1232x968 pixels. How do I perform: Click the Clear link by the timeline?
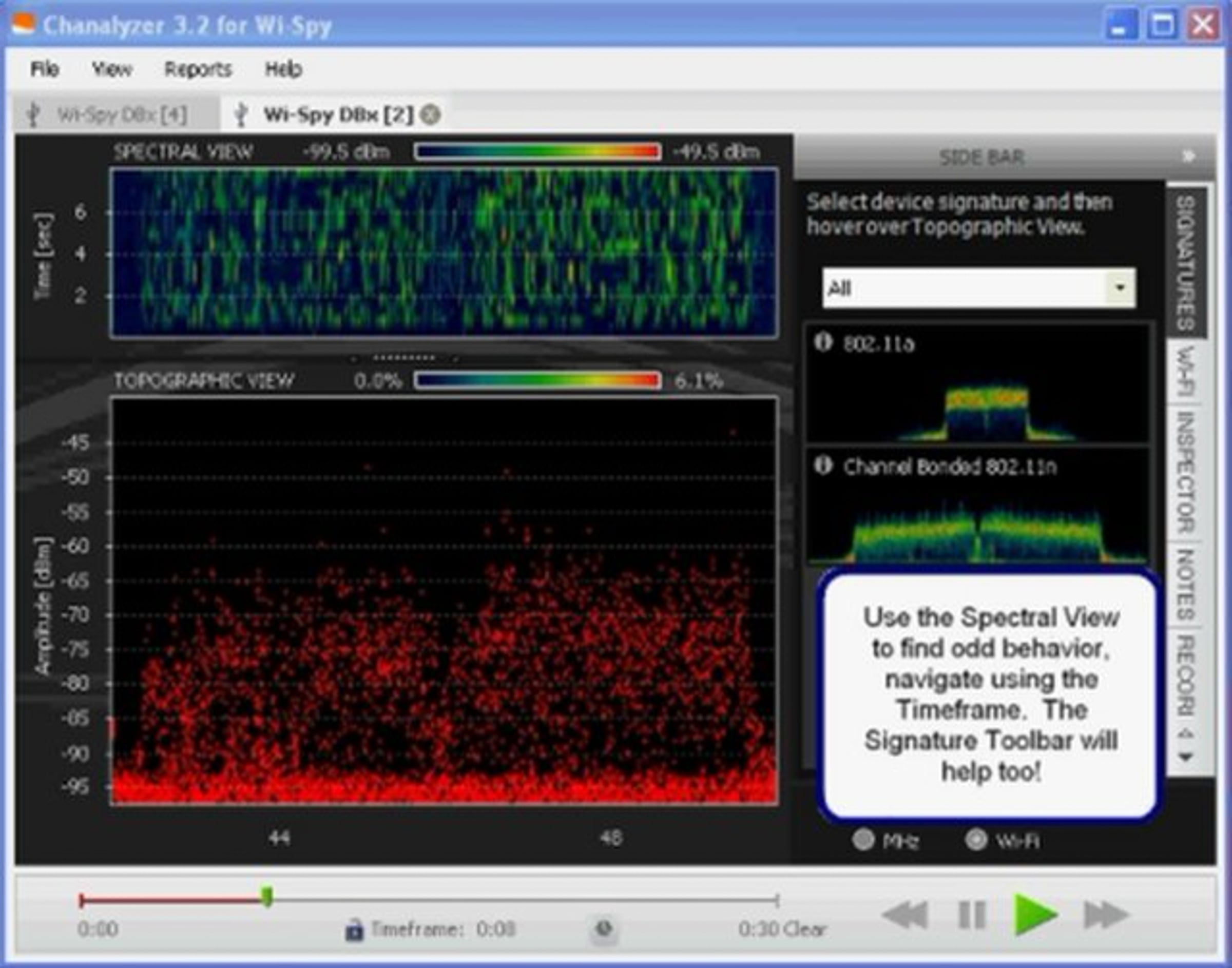pos(805,929)
